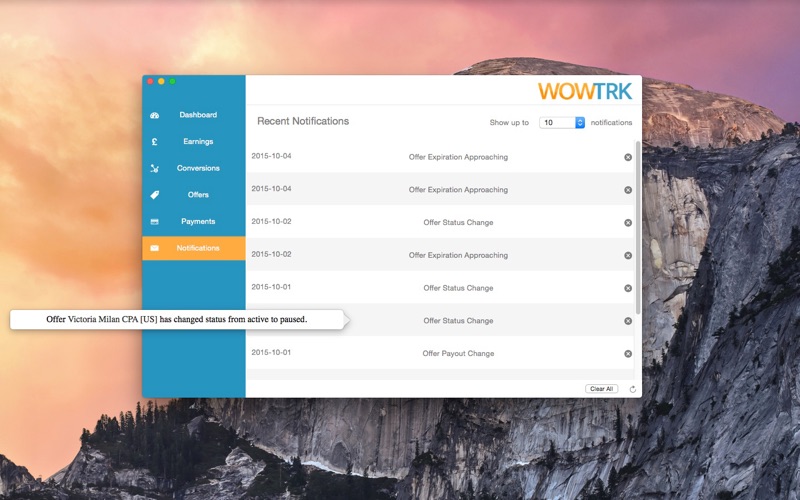
Task: Click the status change tooltip message
Action: click(176, 320)
